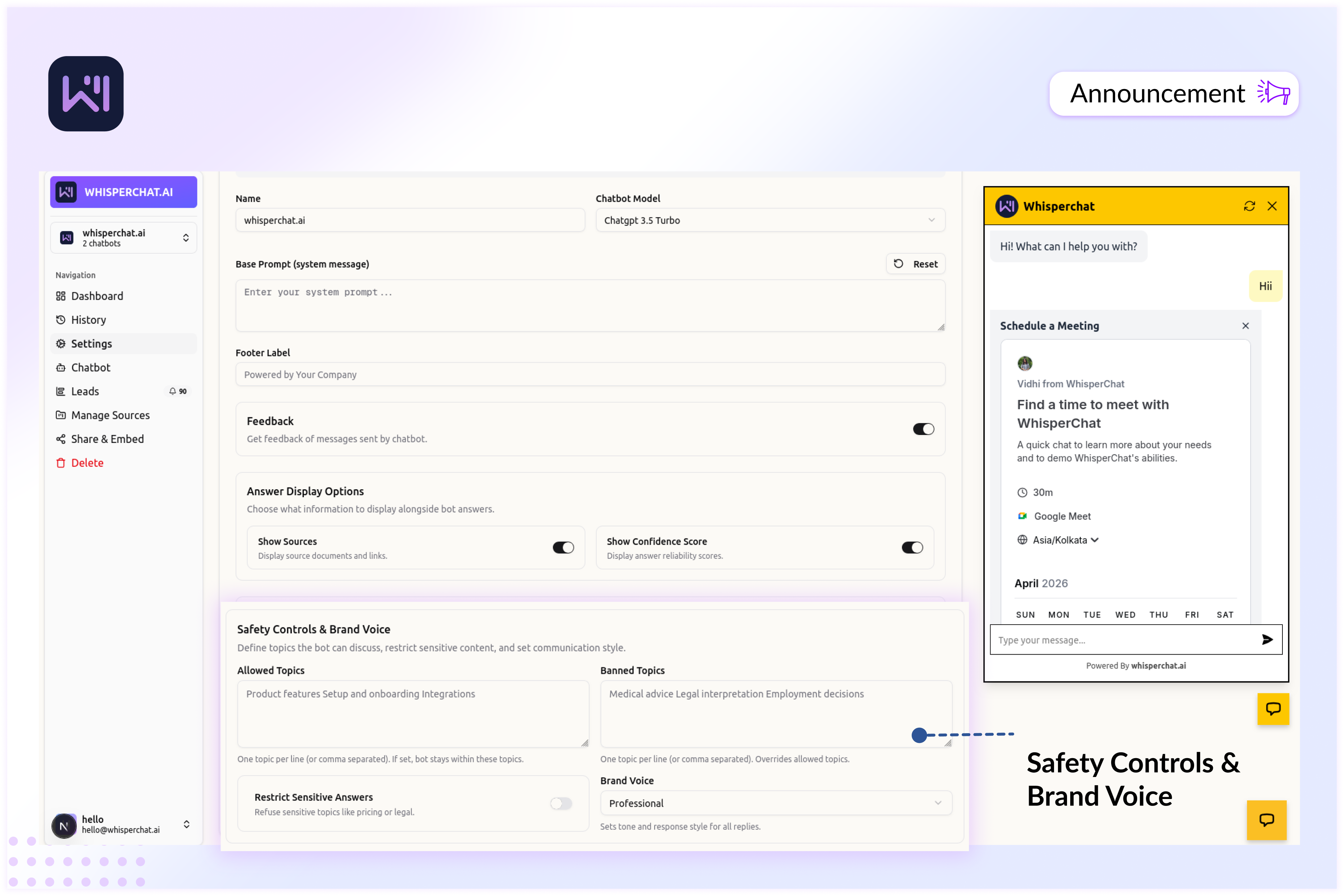
Task: Click the Leads list icon
Action: [x=60, y=392]
